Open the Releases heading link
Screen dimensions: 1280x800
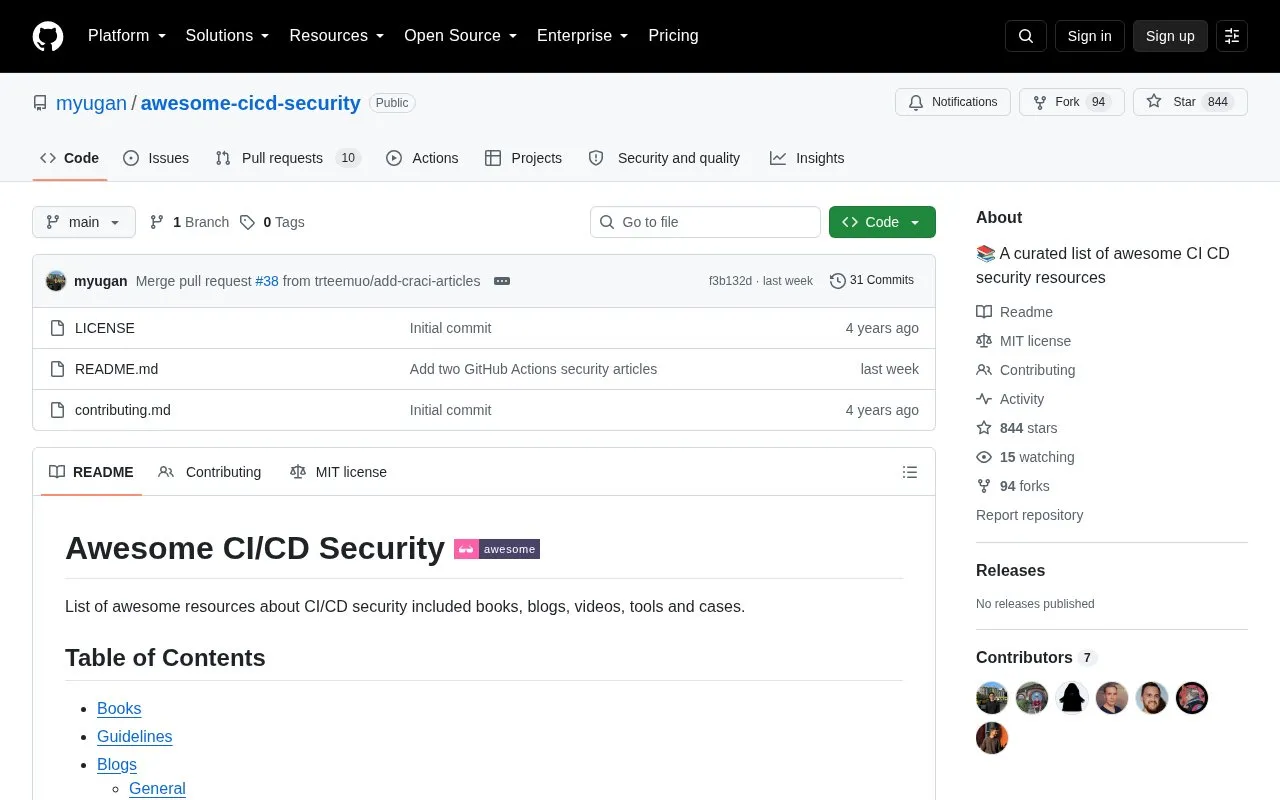1010,570
